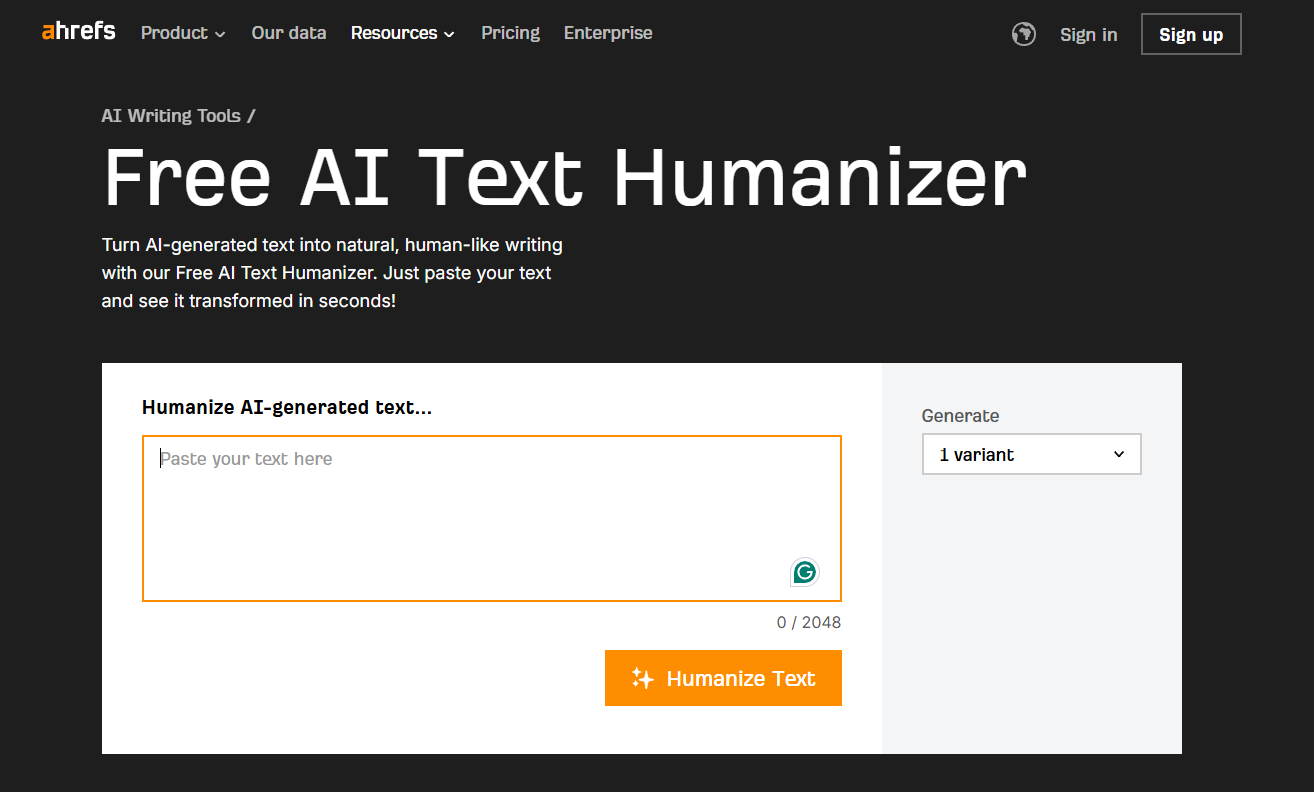Navigate to the Enterprise page
The height and width of the screenshot is (792, 1314).
[608, 33]
